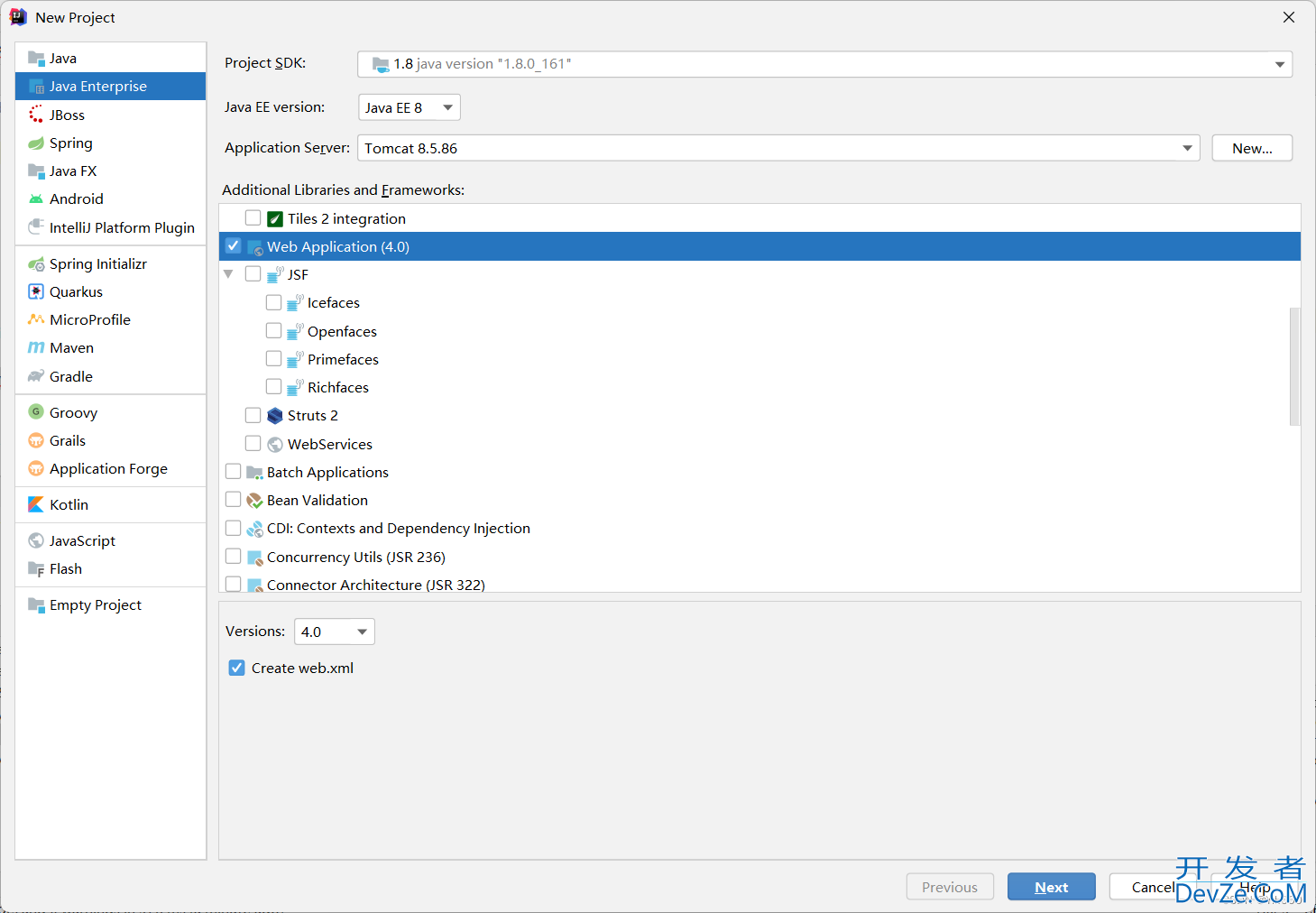
Task: Click the WebServices globe icon
Action: point(275,445)
